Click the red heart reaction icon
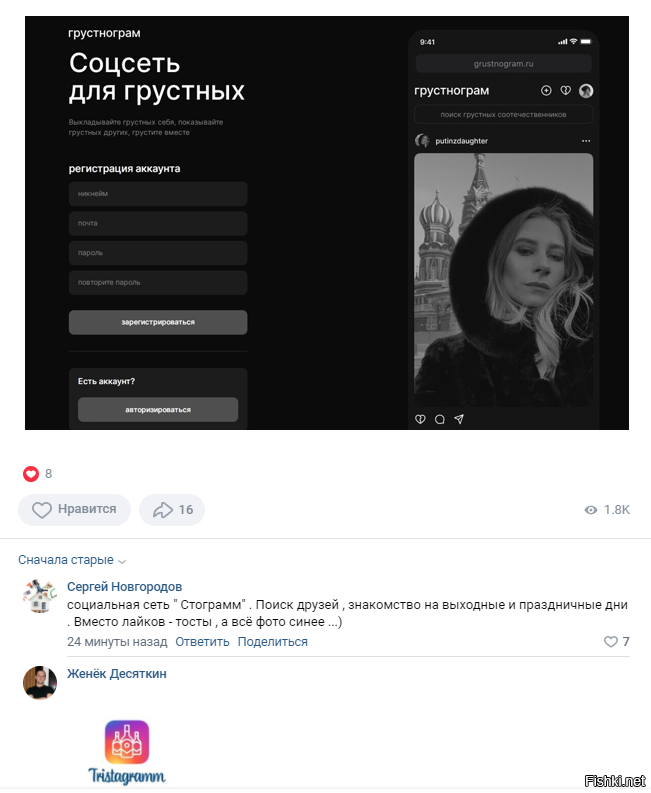651x793 pixels. (x=31, y=474)
